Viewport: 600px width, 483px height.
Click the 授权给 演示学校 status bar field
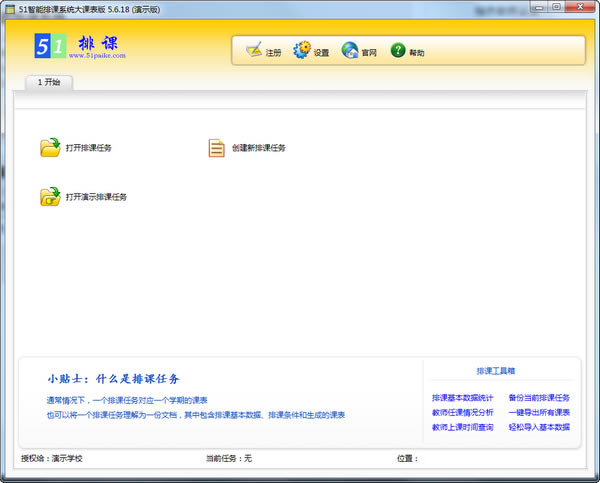[53, 459]
